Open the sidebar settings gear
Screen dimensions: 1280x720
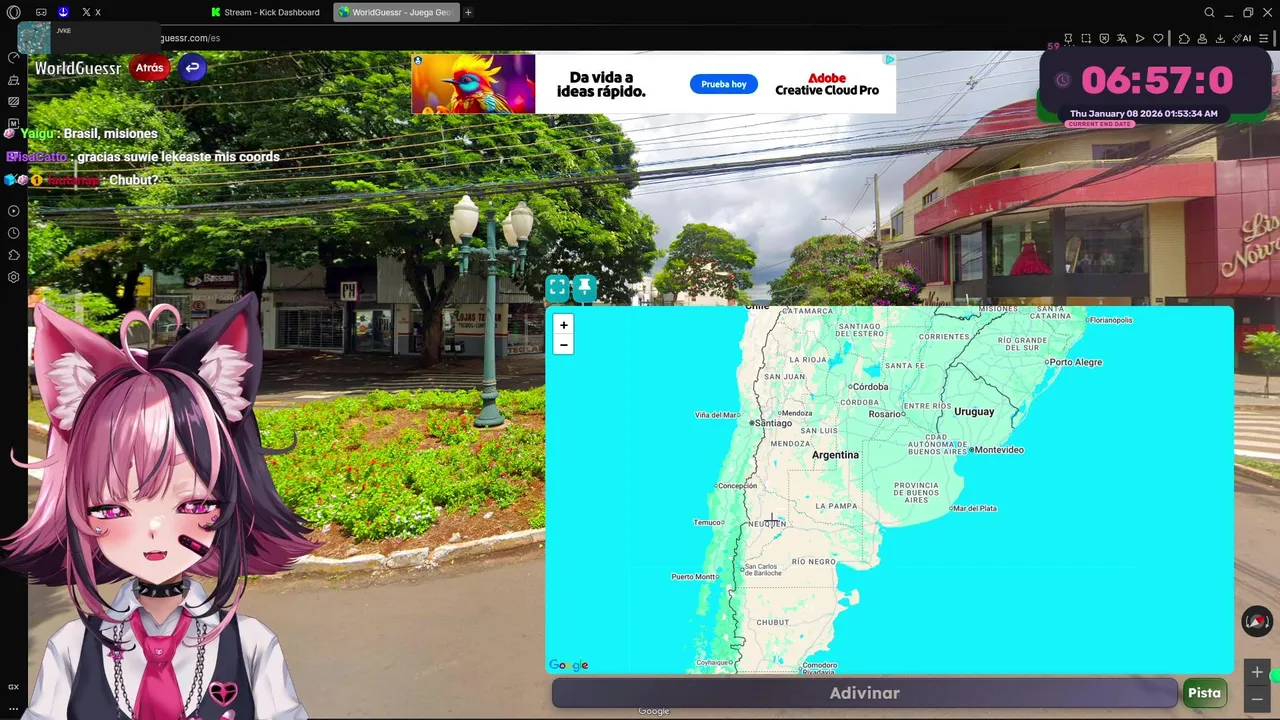click(14, 277)
